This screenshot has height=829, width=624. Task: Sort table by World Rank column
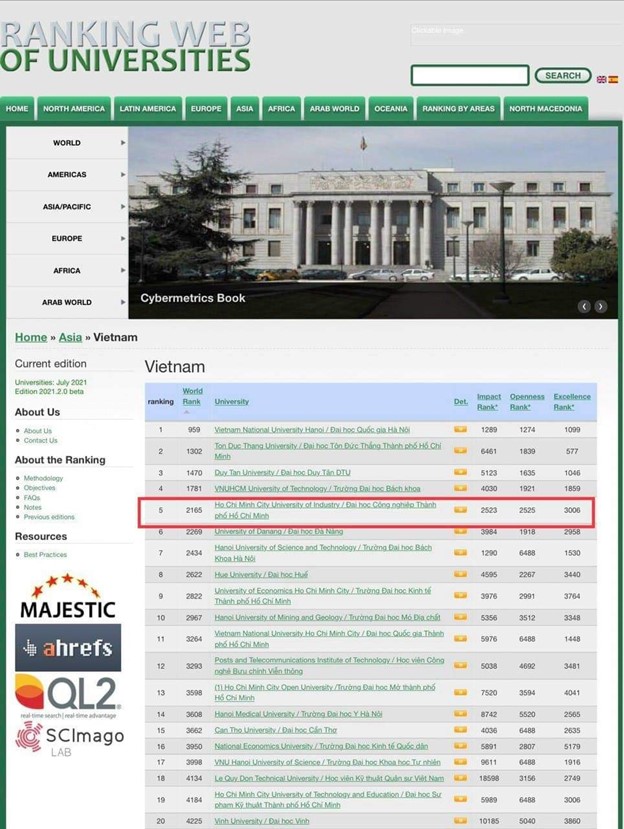point(192,397)
